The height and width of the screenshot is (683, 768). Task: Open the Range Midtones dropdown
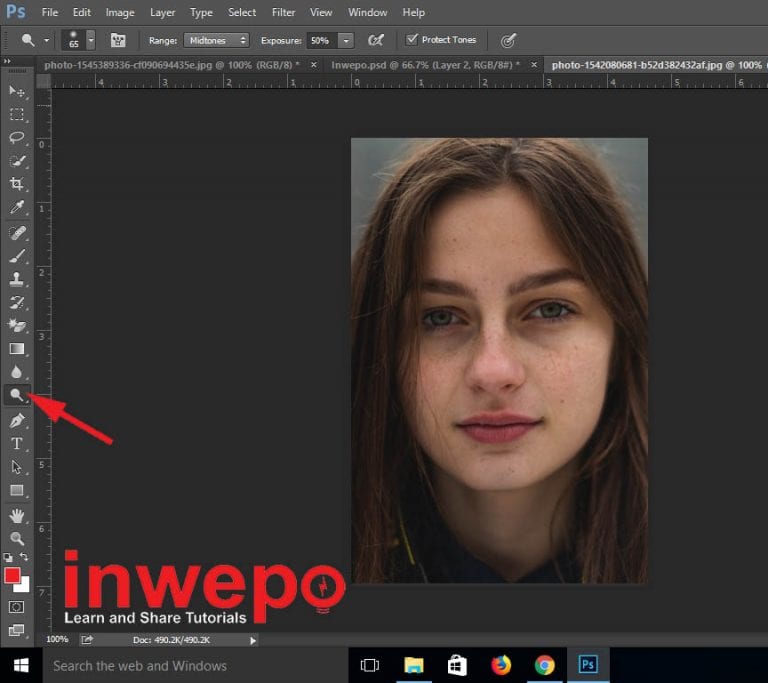click(x=216, y=40)
